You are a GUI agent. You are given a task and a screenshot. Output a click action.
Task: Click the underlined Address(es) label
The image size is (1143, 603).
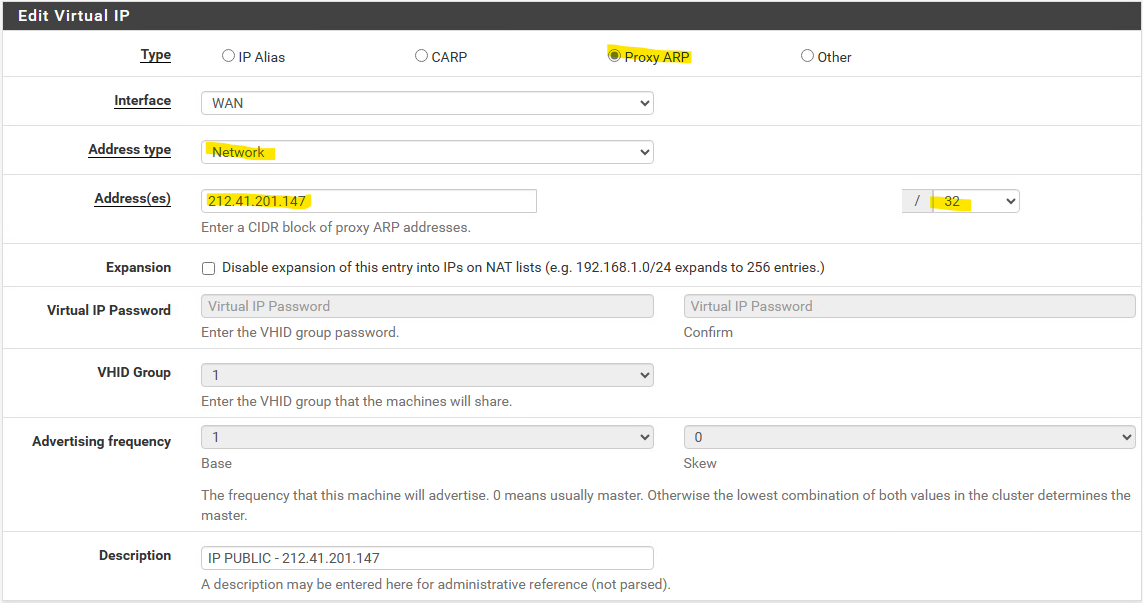pos(132,199)
